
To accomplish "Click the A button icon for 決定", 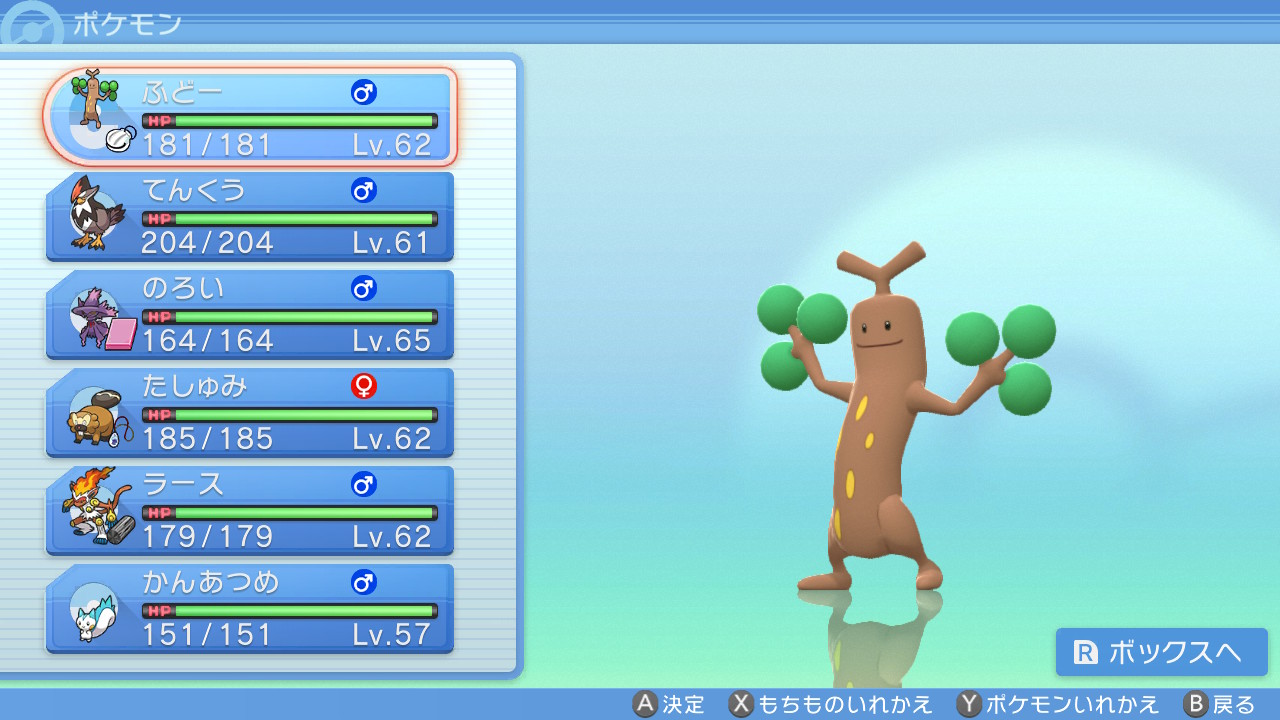I will click(645, 704).
